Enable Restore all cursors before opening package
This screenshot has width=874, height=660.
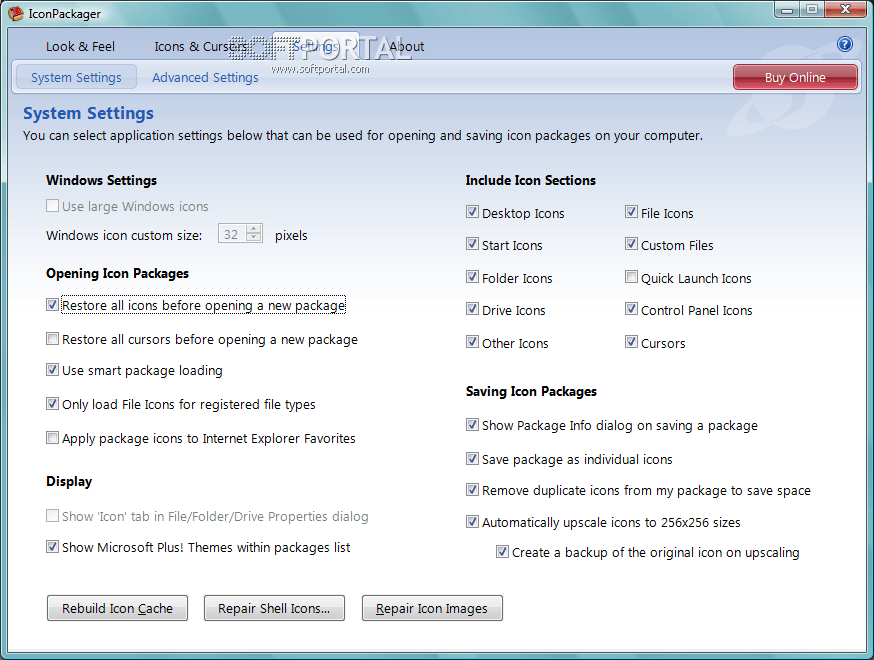(x=52, y=338)
